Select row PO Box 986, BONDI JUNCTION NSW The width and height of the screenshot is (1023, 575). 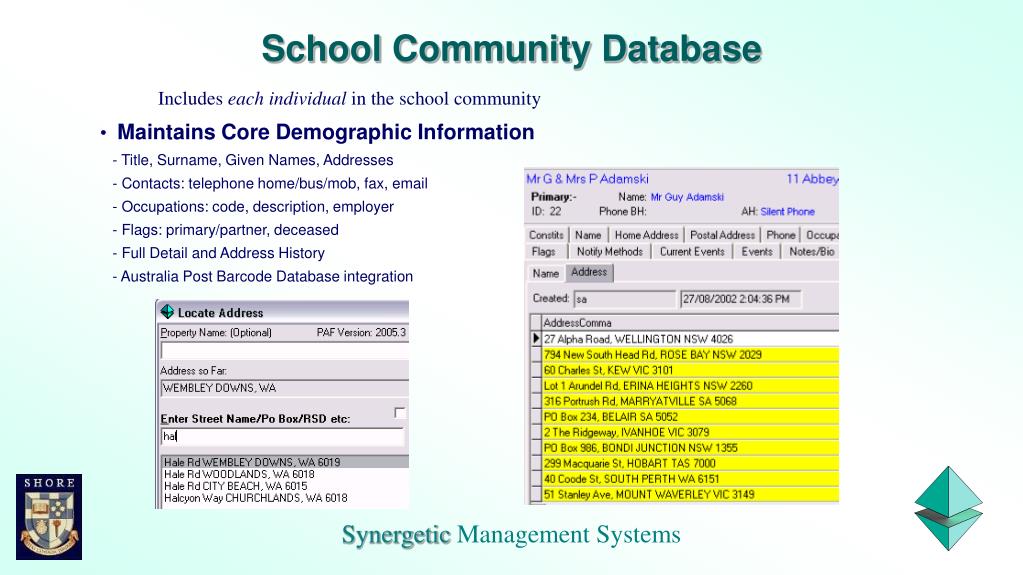(690, 448)
